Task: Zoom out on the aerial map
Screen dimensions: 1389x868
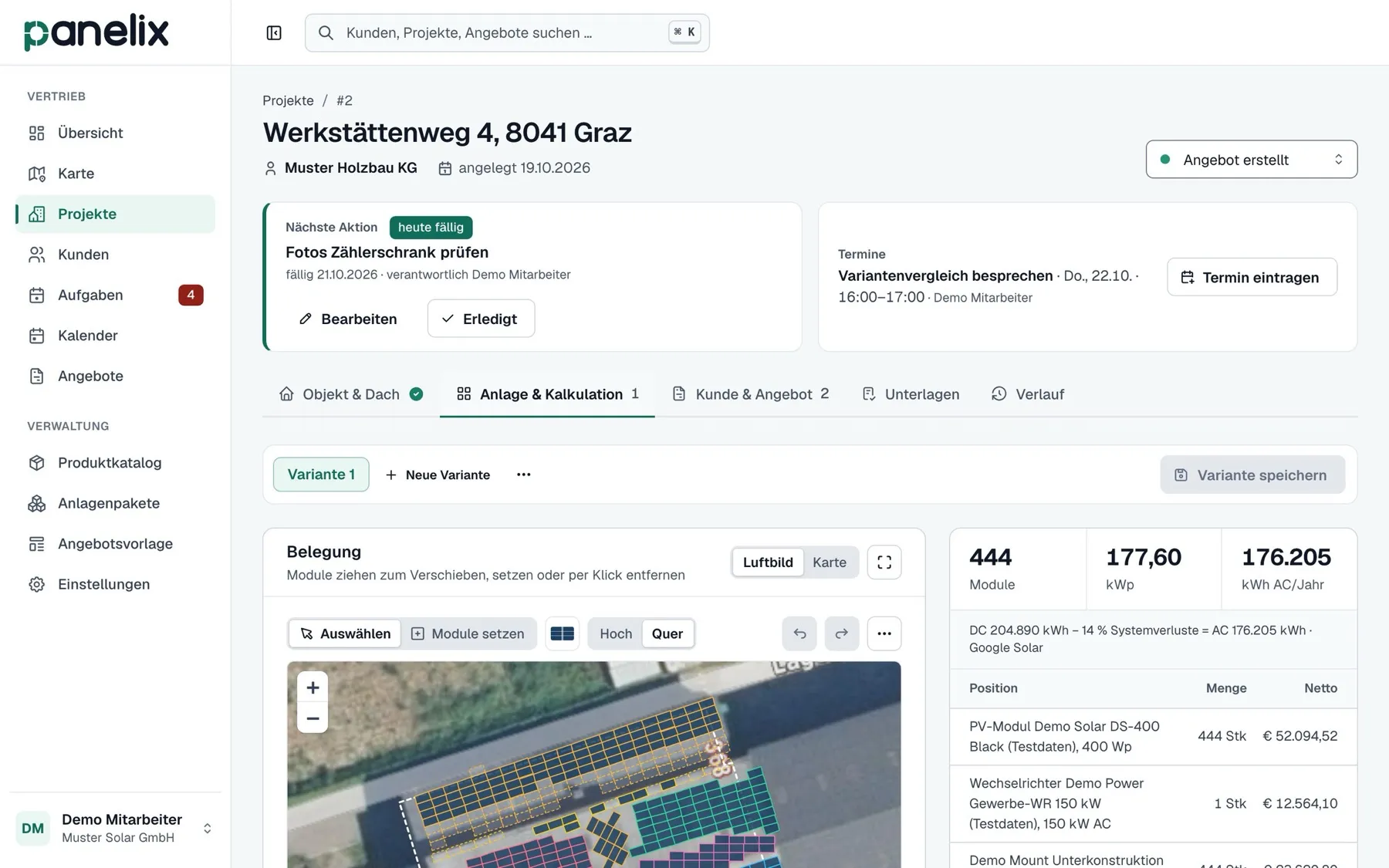Action: (313, 718)
